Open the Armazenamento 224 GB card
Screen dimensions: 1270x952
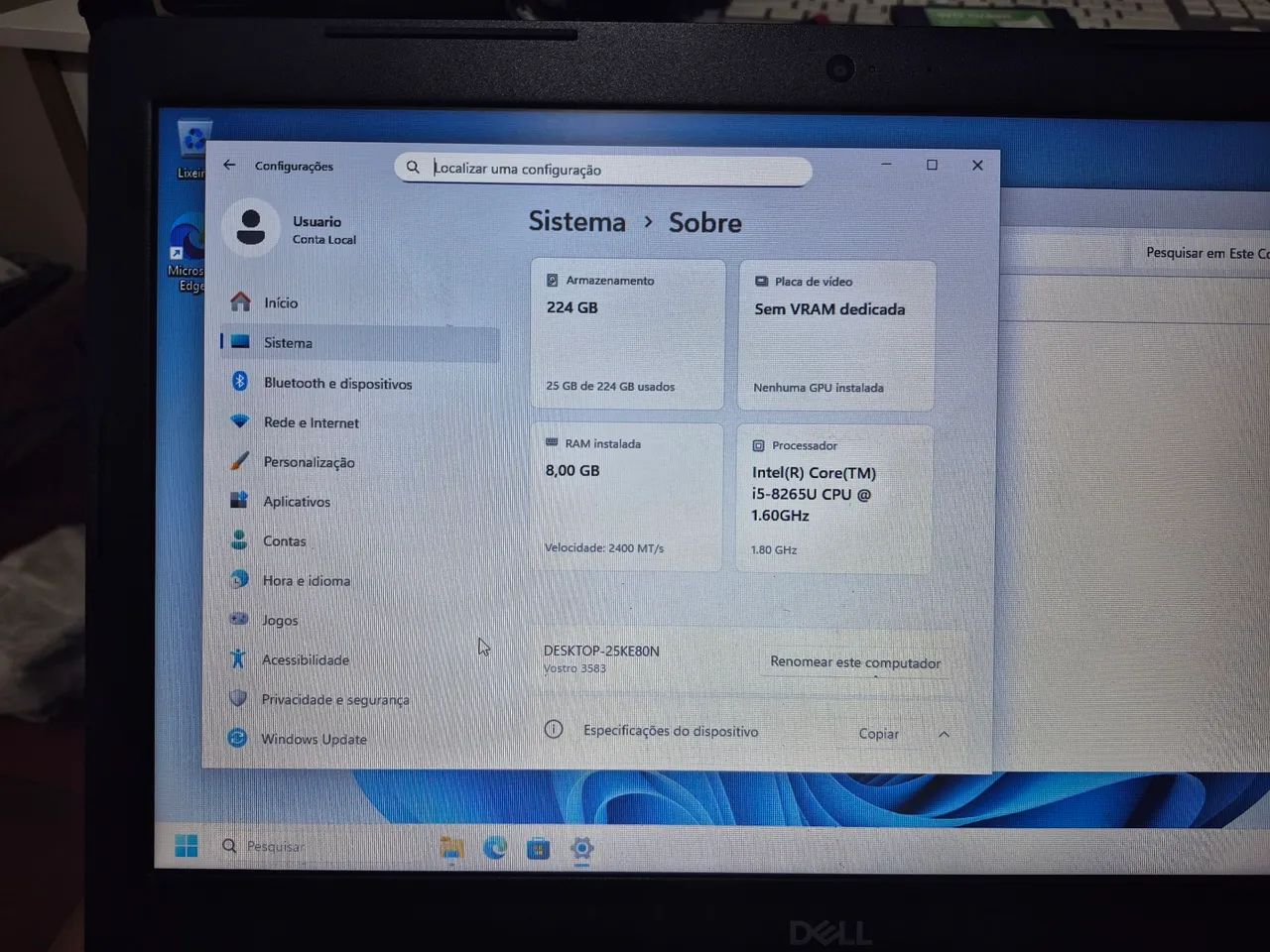pyautogui.click(x=628, y=334)
